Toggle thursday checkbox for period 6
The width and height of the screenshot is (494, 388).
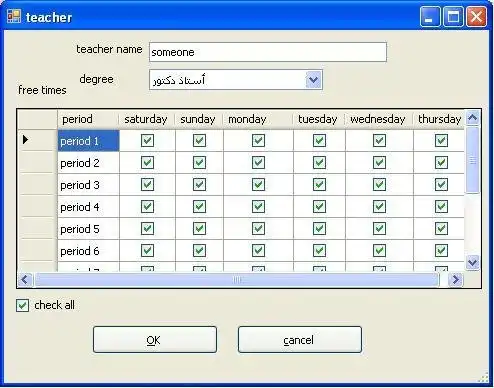tap(441, 250)
